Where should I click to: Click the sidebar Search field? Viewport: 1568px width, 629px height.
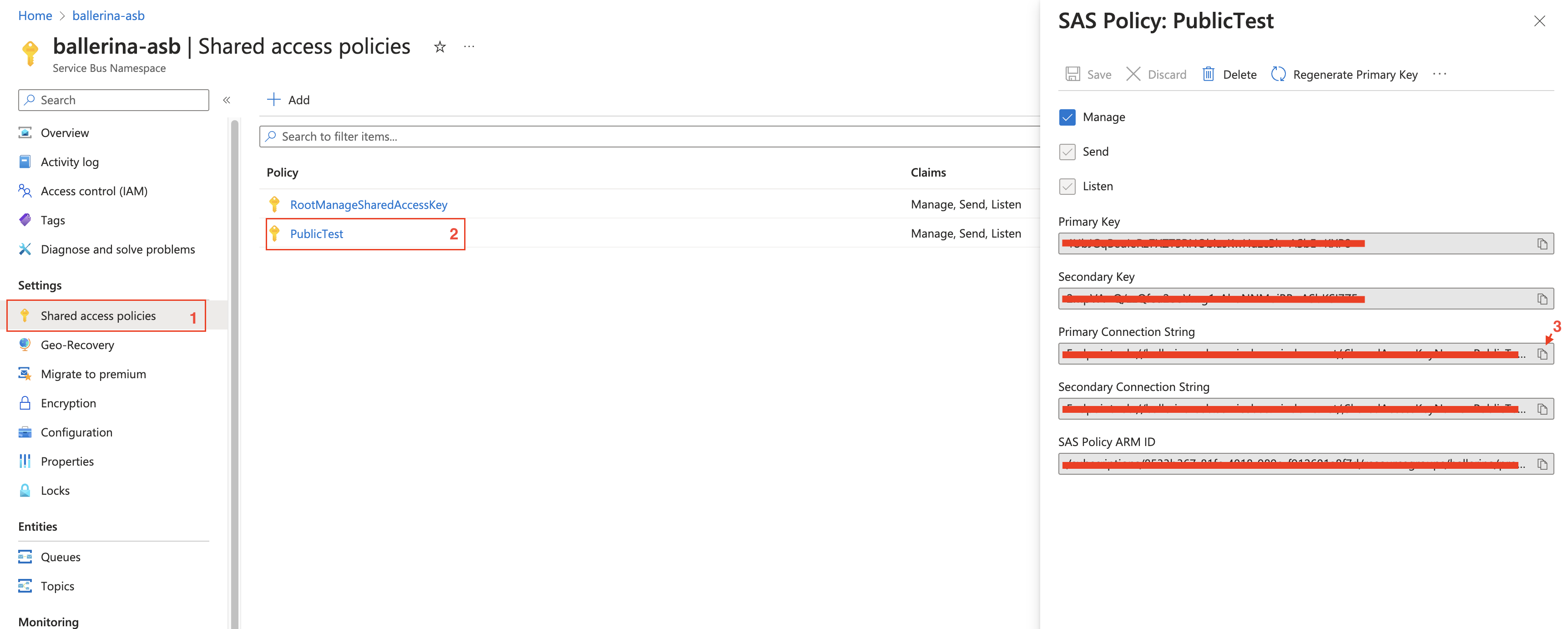(x=113, y=100)
